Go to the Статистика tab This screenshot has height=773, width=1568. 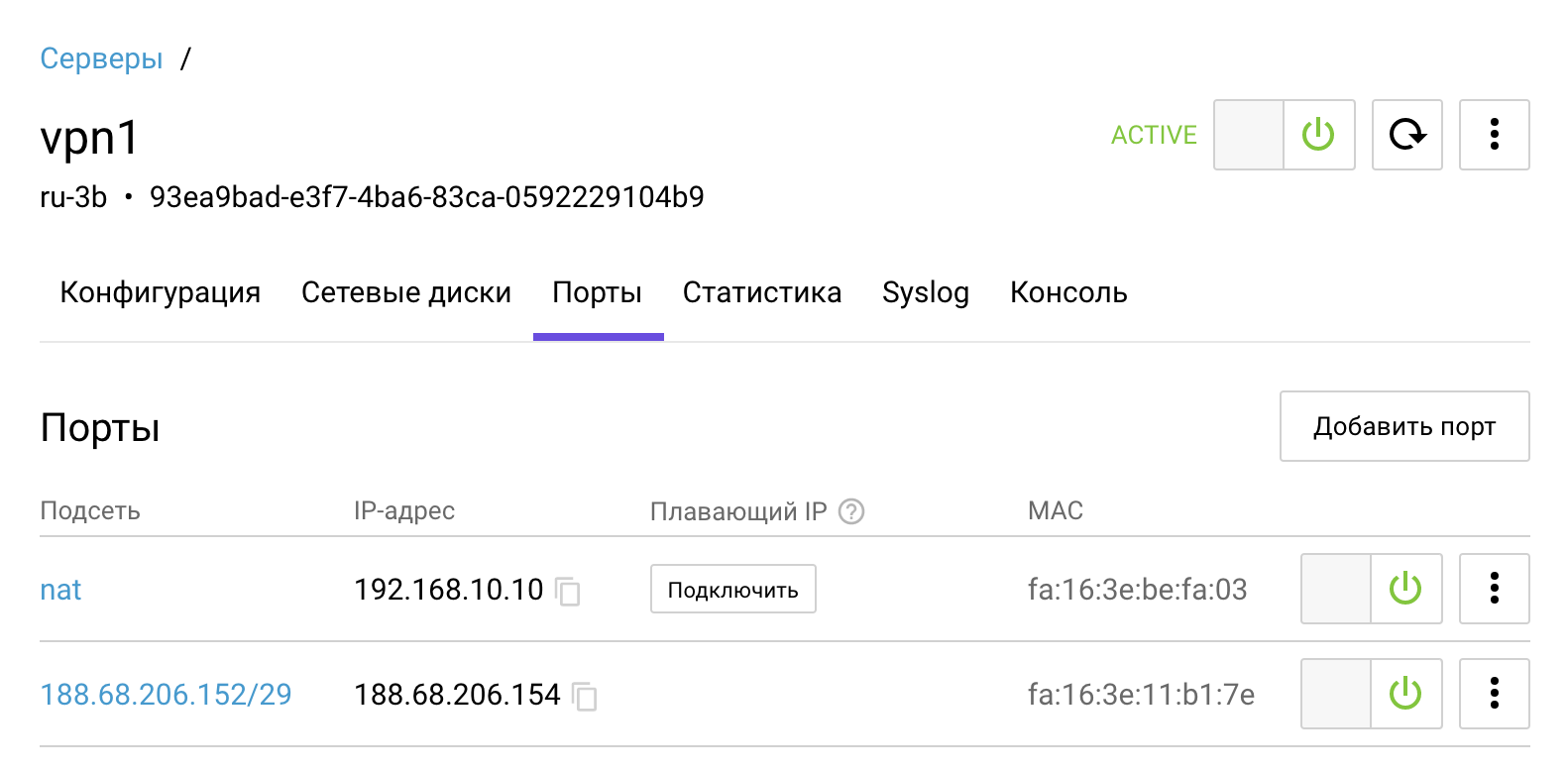[762, 293]
